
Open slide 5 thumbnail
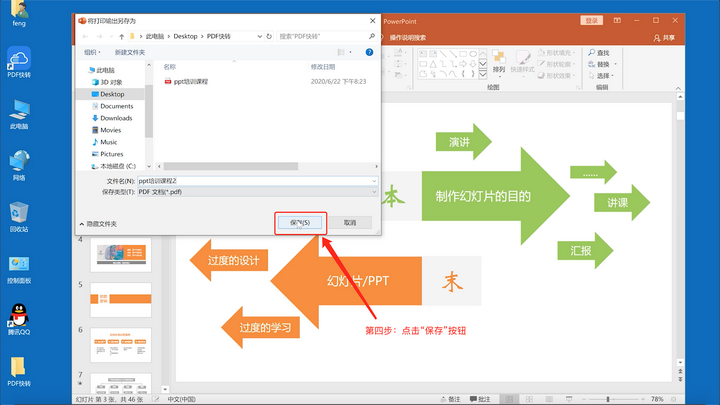tap(121, 299)
